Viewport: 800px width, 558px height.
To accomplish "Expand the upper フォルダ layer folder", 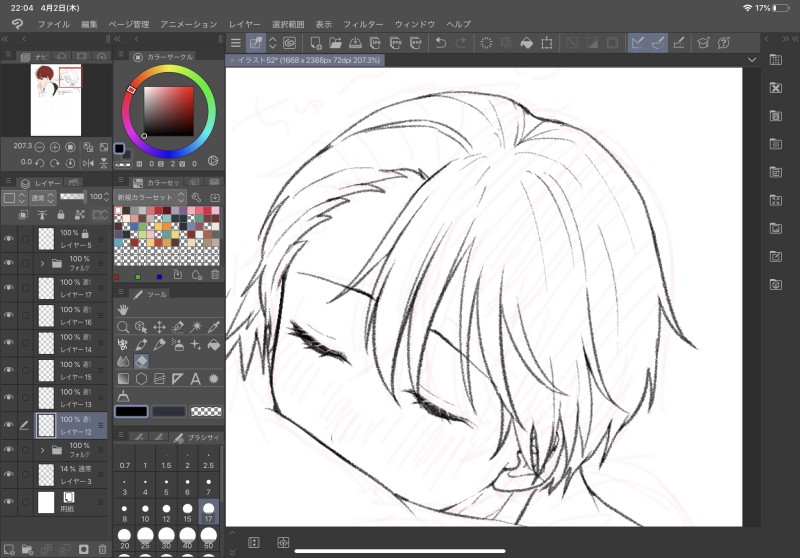I will (42, 264).
